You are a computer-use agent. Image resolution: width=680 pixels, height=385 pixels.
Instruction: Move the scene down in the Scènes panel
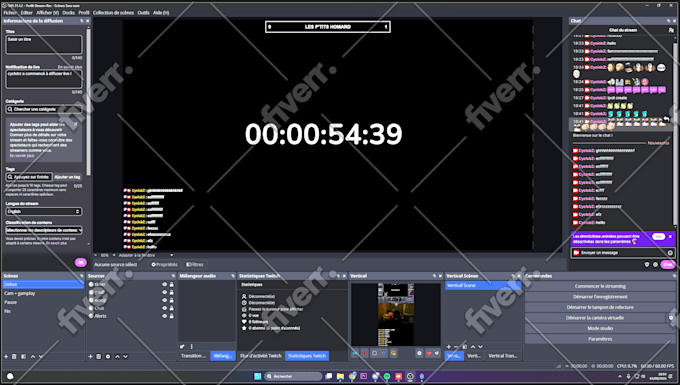pos(41,356)
